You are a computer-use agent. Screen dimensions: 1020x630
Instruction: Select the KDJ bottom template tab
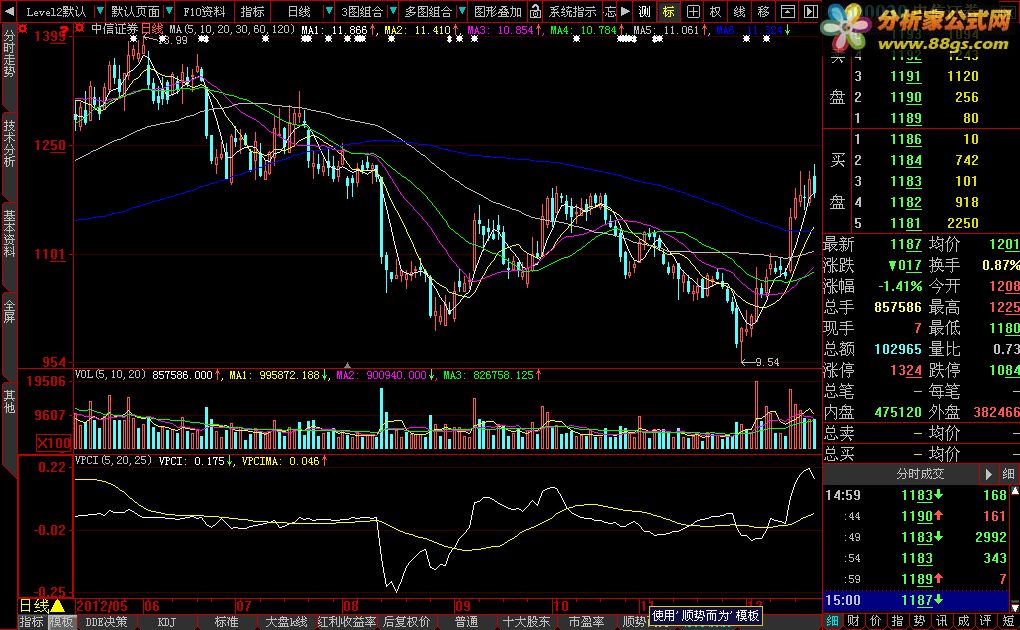[x=167, y=622]
